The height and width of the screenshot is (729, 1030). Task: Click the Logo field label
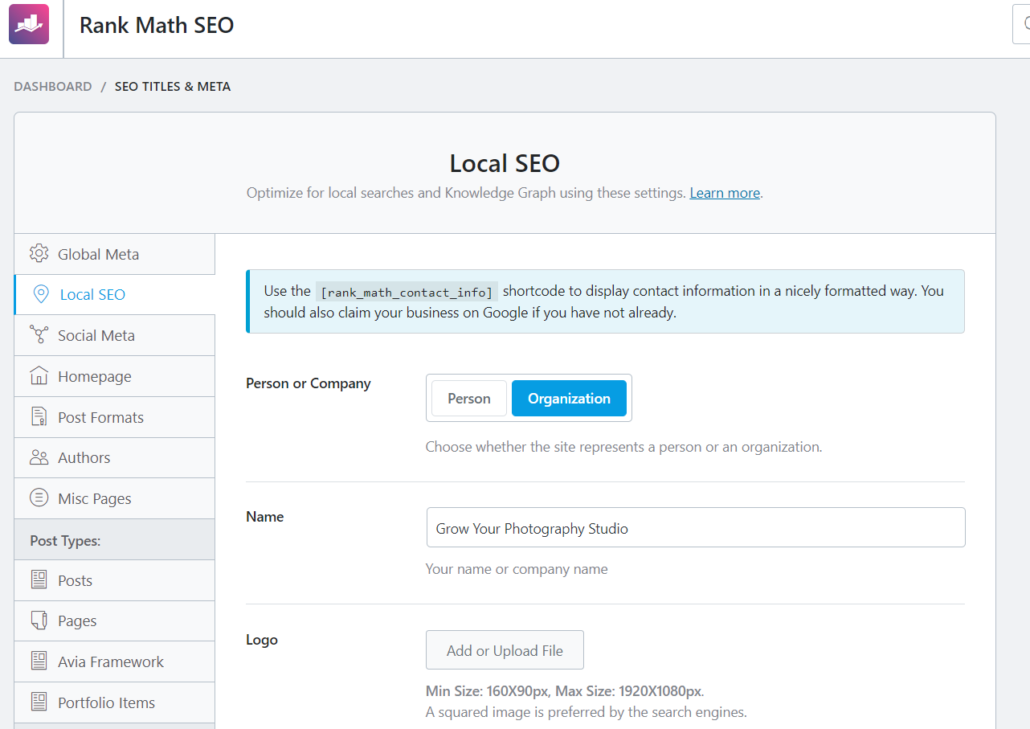tap(261, 640)
